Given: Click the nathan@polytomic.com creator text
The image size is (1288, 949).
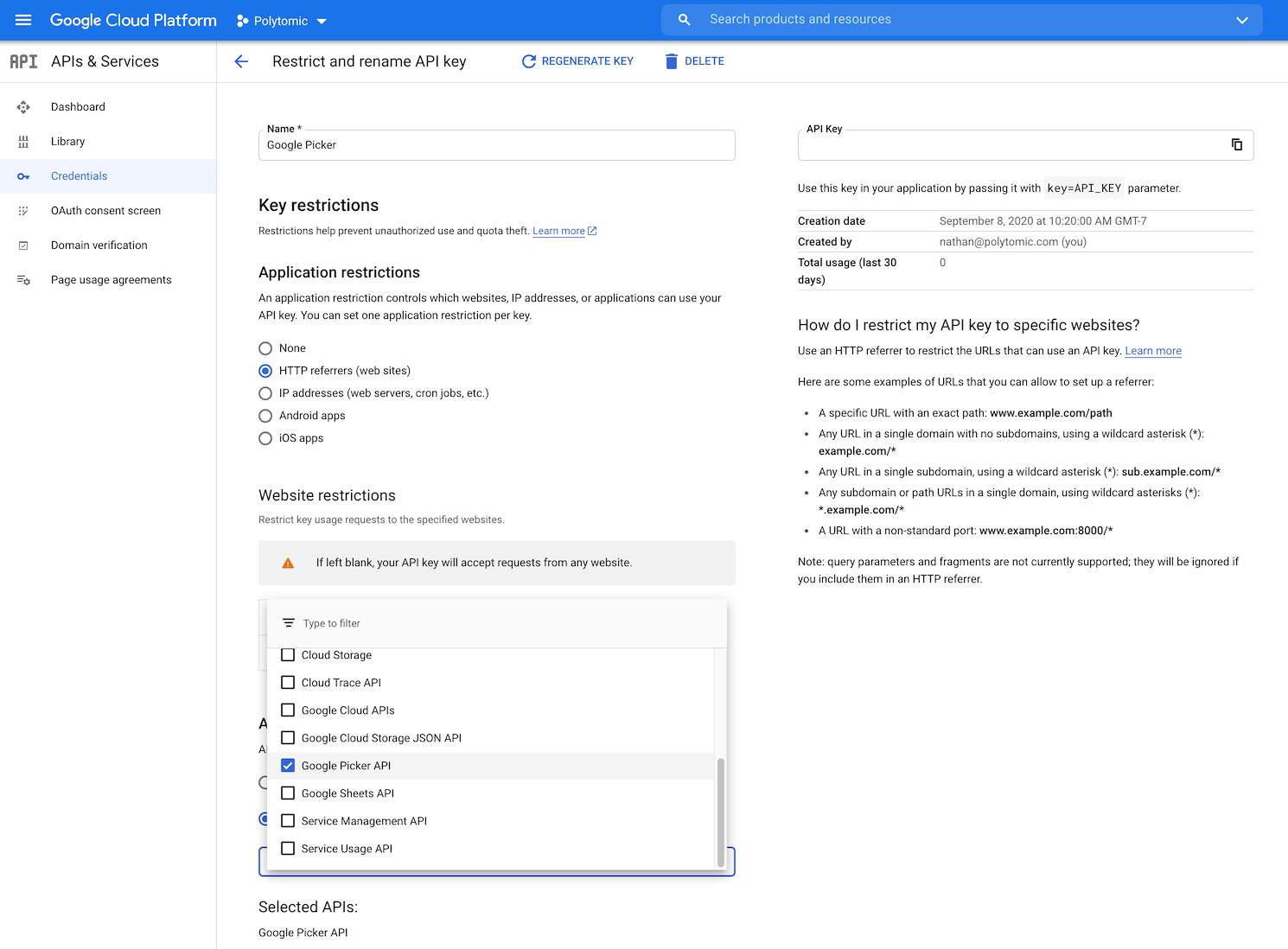Looking at the screenshot, I should [1013, 242].
